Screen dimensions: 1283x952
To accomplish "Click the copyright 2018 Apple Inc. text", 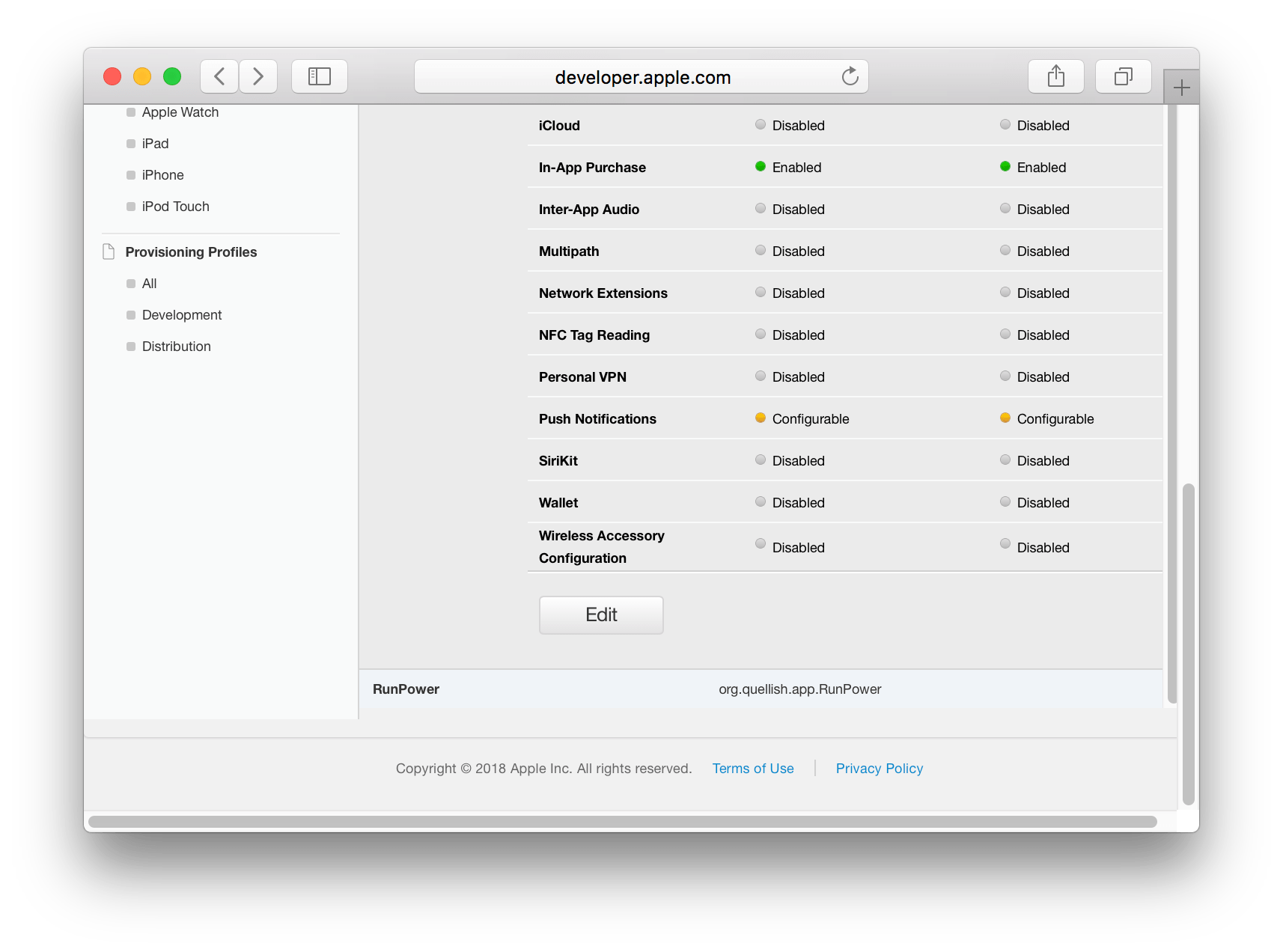I will point(543,769).
